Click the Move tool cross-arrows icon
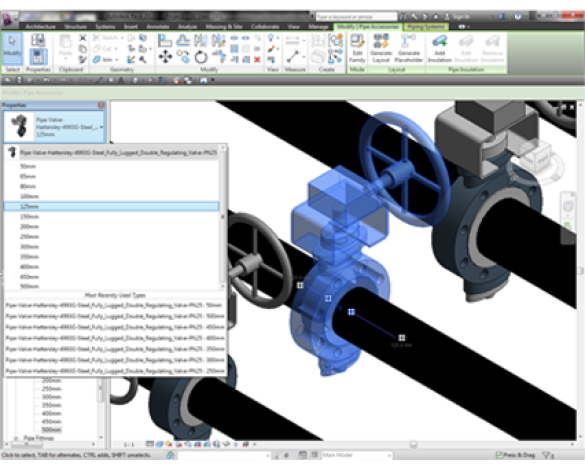Viewport: 585px width, 471px height. point(165,57)
